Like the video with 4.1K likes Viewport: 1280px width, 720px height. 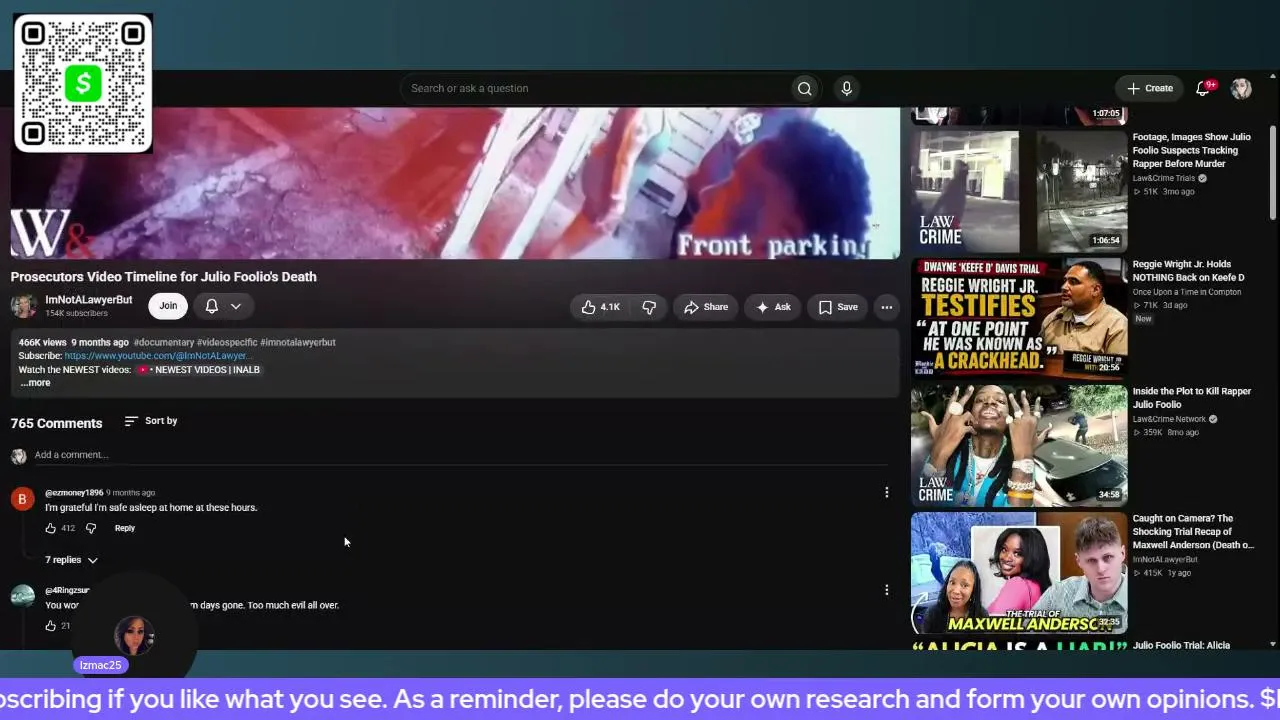pos(601,307)
